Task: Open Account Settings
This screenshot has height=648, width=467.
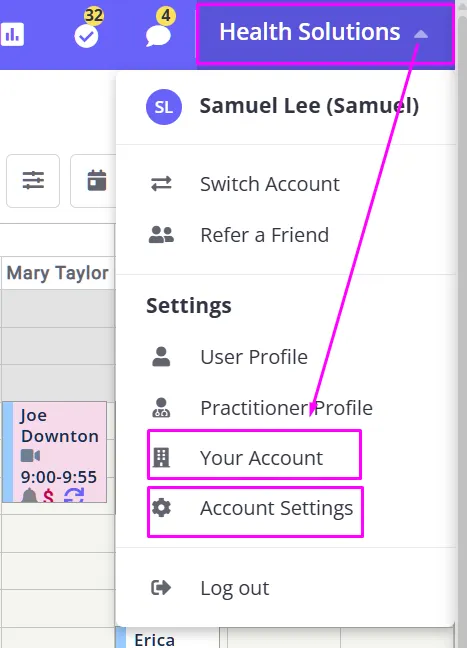Action: pyautogui.click(x=255, y=512)
